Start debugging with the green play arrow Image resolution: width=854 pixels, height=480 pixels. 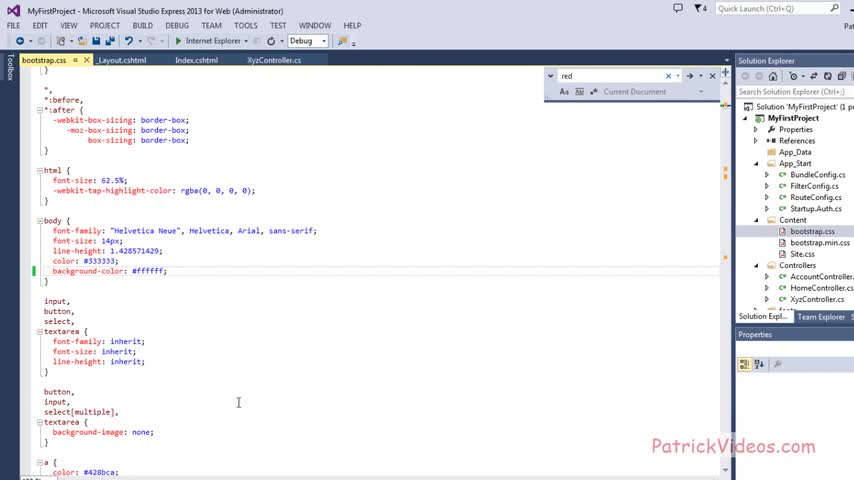pos(178,41)
